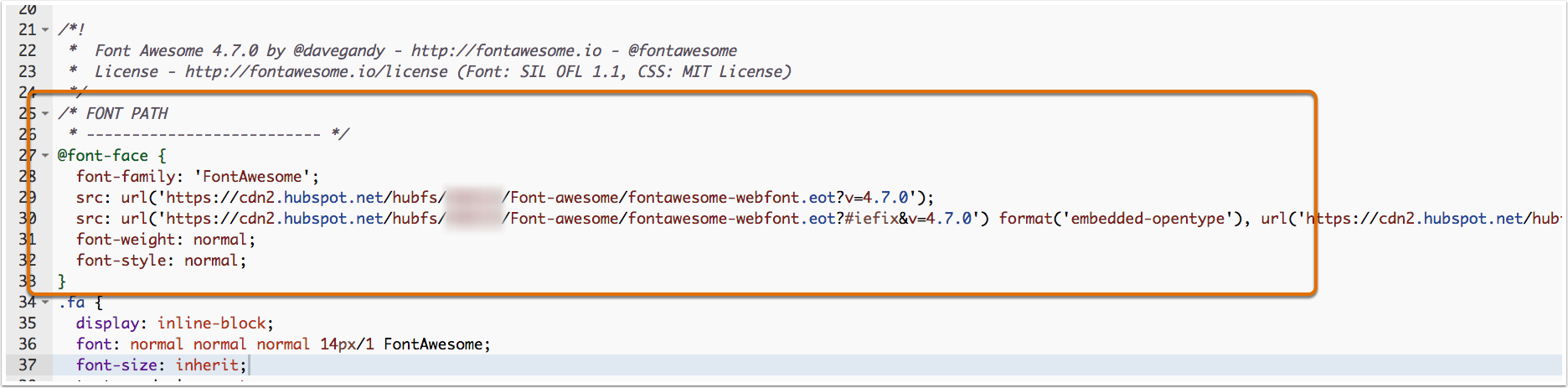This screenshot has height=388, width=1568.
Task: Click line number 37 in the gutter
Action: point(28,365)
